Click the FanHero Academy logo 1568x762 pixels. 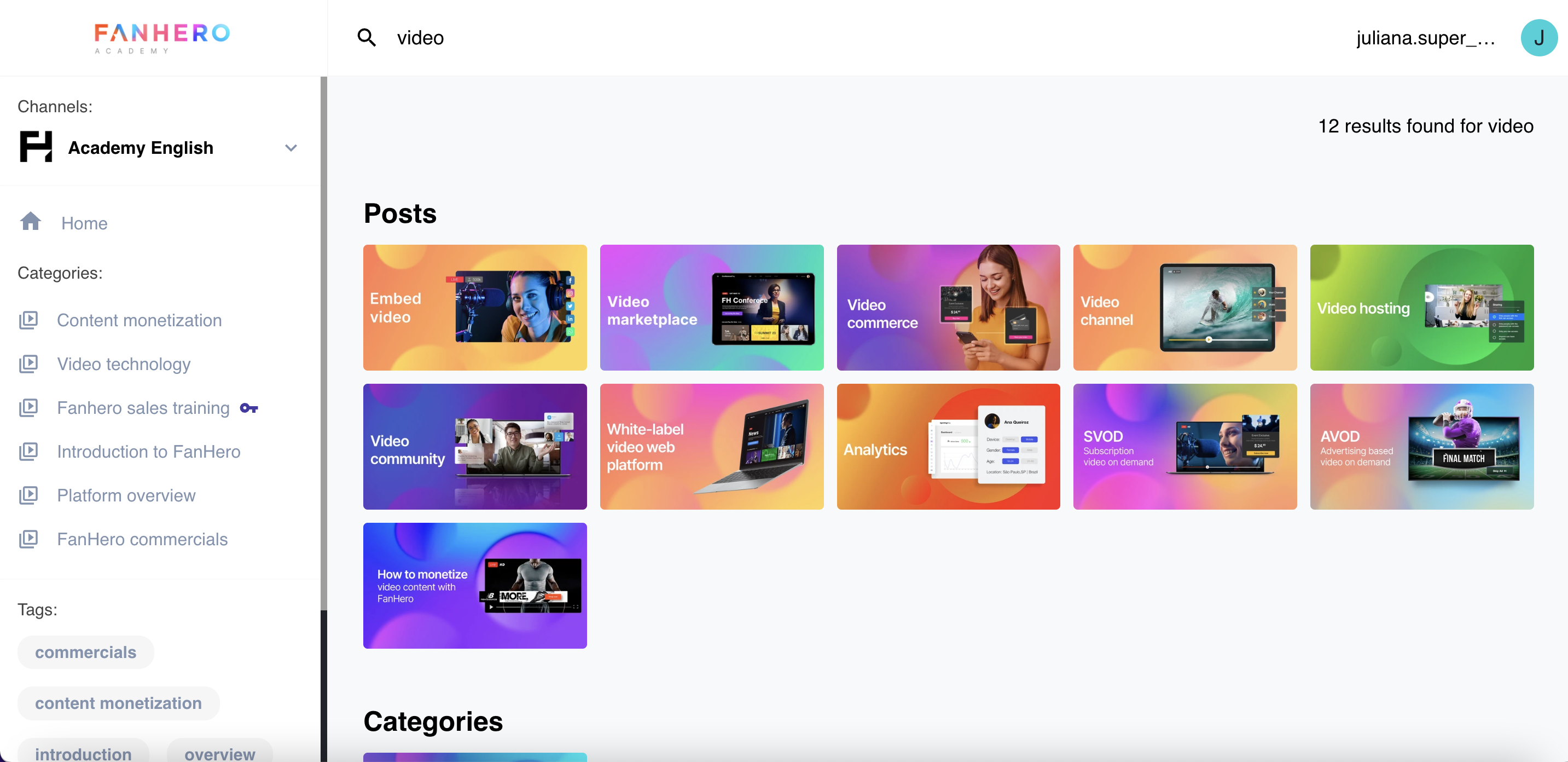[162, 38]
